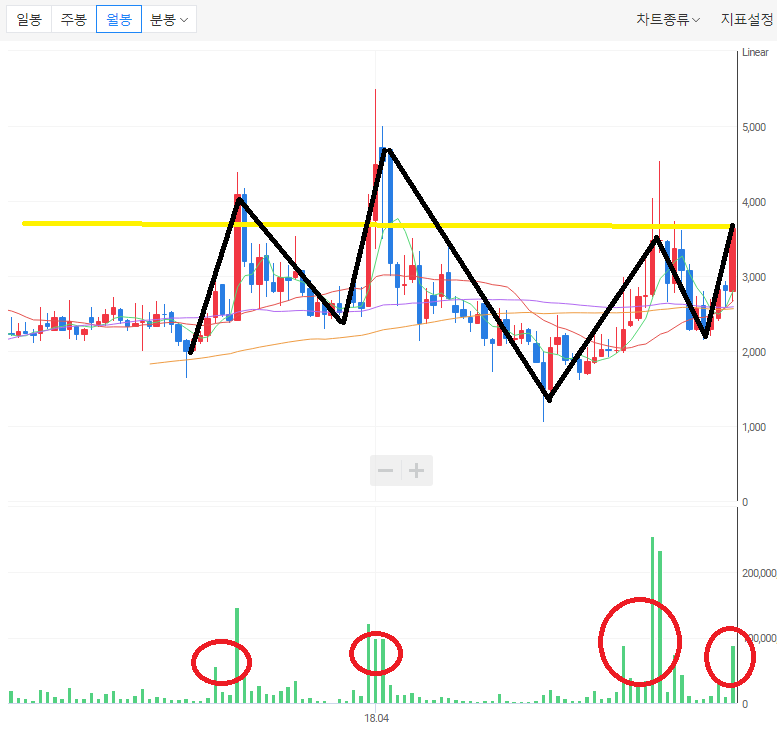The image size is (777, 729).
Task: Open the 차트종류 chart type dropdown
Action: click(x=667, y=20)
